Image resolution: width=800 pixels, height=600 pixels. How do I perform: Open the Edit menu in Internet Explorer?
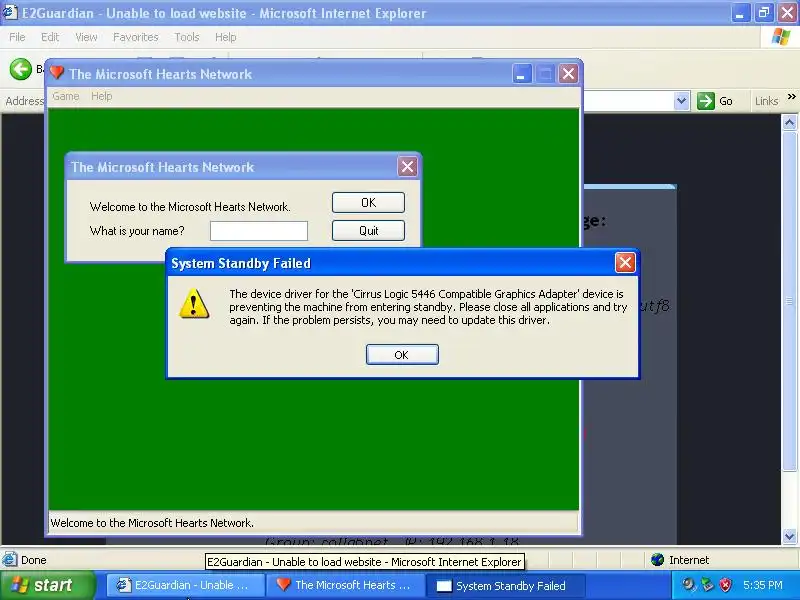(x=50, y=37)
